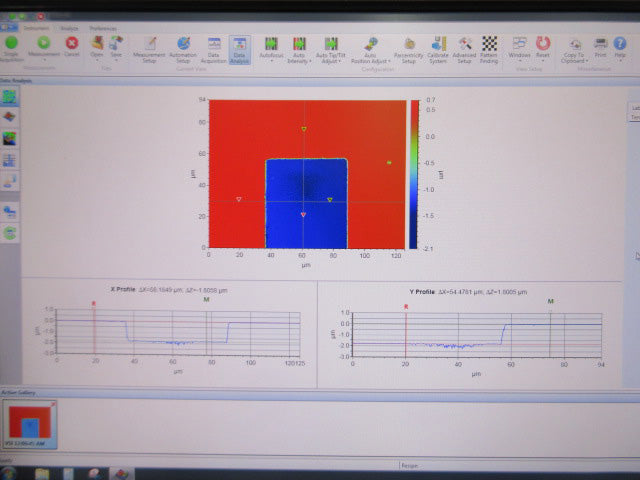Image resolution: width=640 pixels, height=480 pixels.
Task: Open Parcentricity Setup
Action: 408,46
